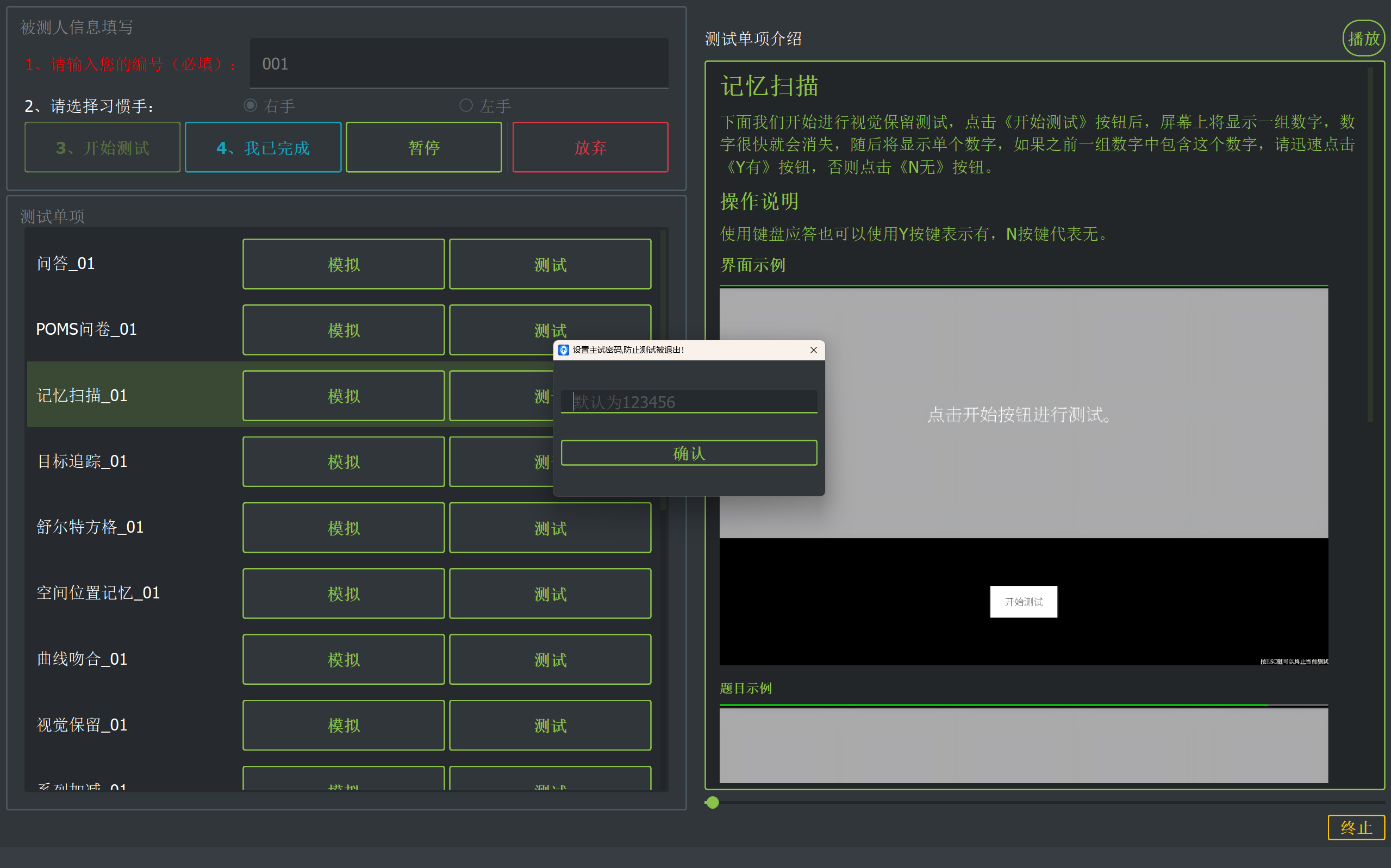
Task: Click the red 放弃 button
Action: click(x=590, y=147)
